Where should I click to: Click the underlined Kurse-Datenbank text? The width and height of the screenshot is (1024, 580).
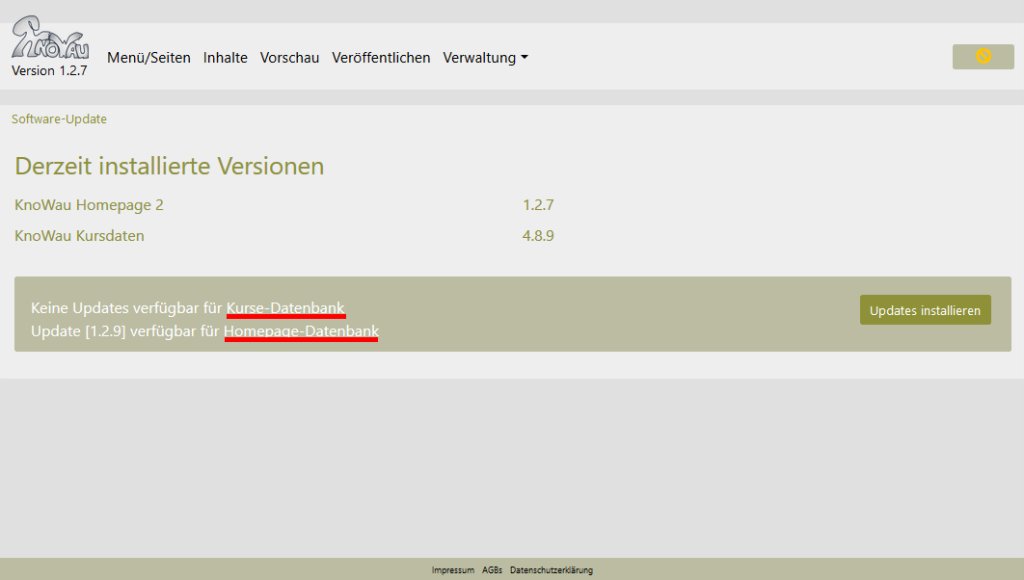point(285,308)
